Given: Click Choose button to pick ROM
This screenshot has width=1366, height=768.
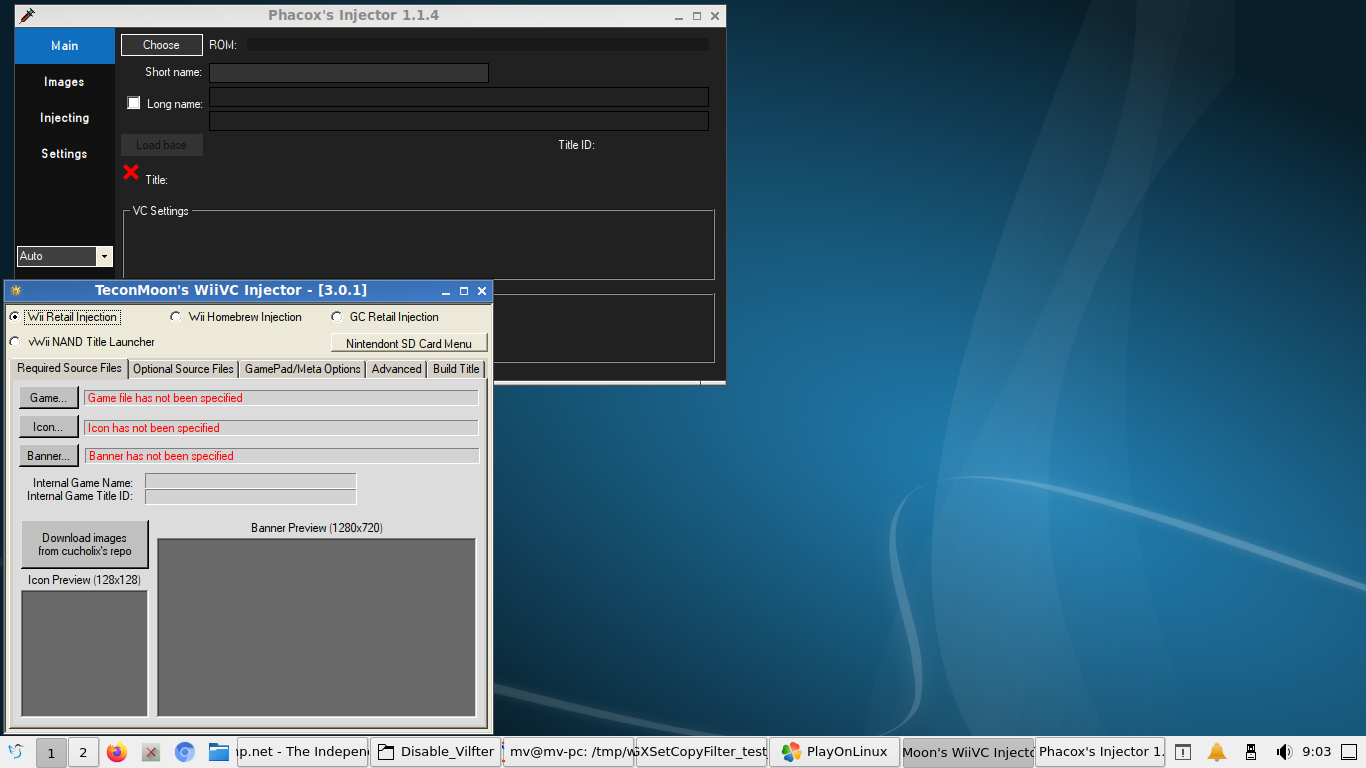Looking at the screenshot, I should (x=161, y=45).
